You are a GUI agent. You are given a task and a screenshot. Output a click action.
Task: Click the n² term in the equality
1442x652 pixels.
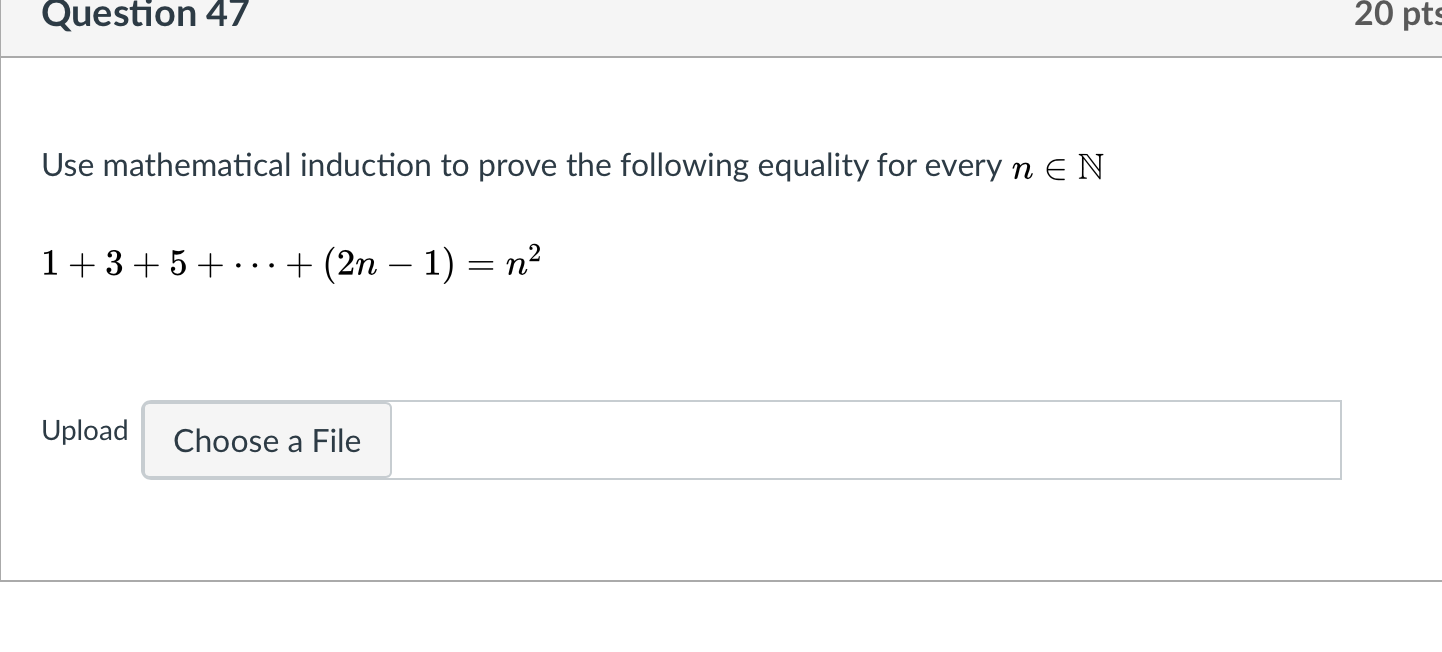point(524,262)
